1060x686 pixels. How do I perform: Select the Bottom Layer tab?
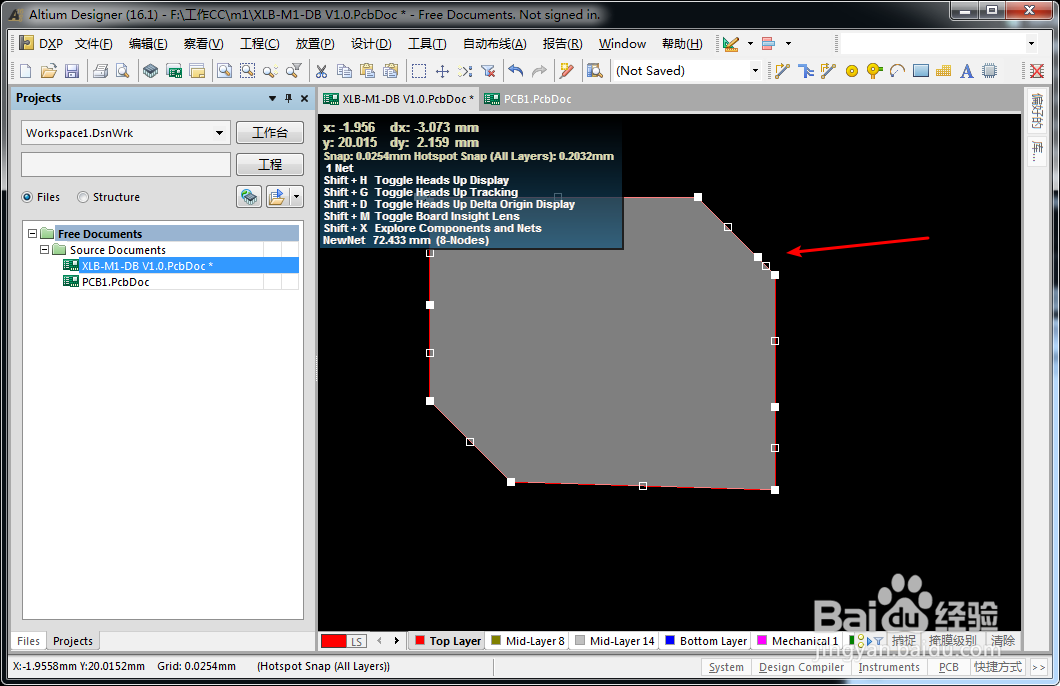pyautogui.click(x=706, y=641)
